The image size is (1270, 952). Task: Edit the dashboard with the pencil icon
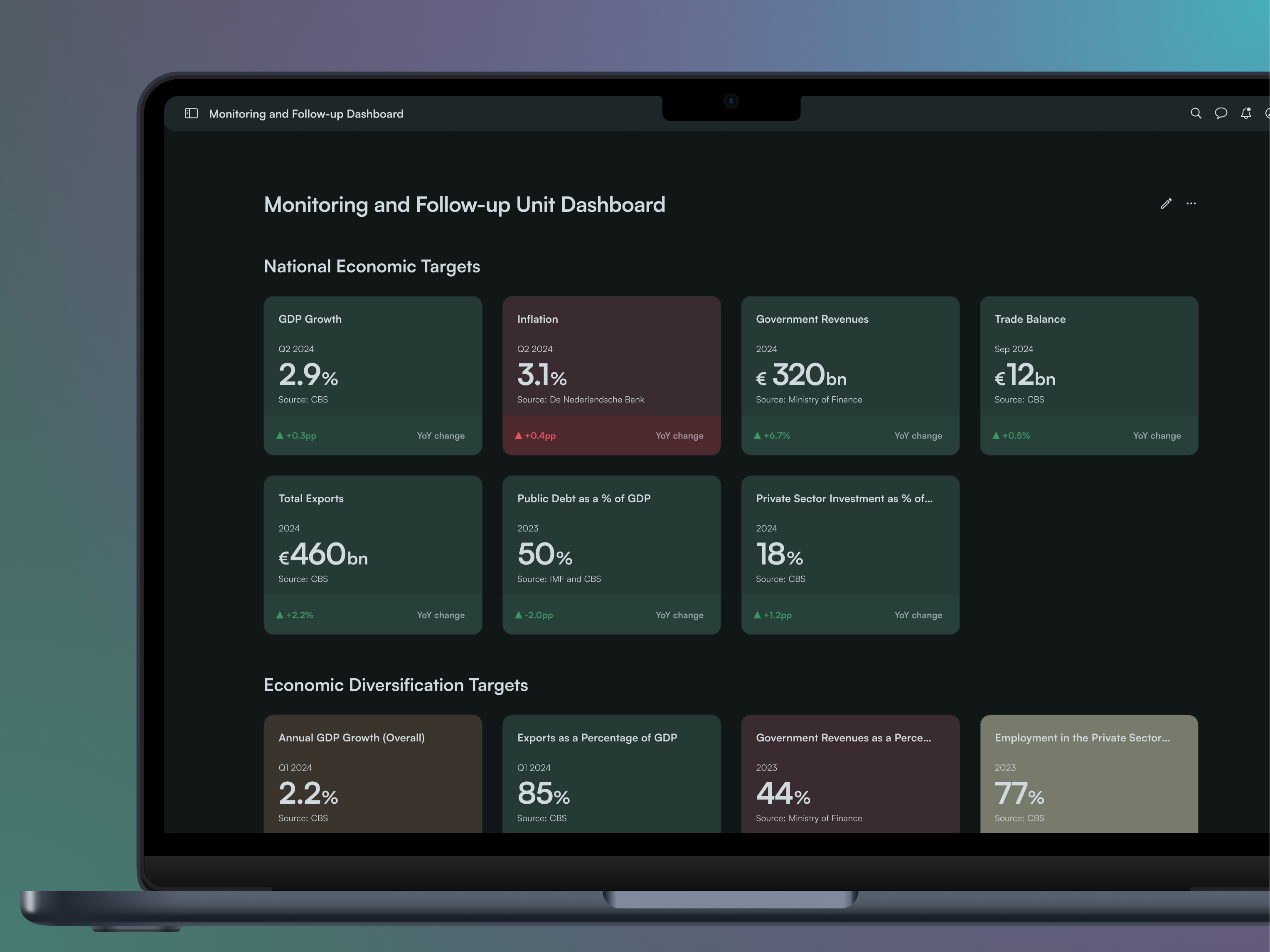(1166, 204)
